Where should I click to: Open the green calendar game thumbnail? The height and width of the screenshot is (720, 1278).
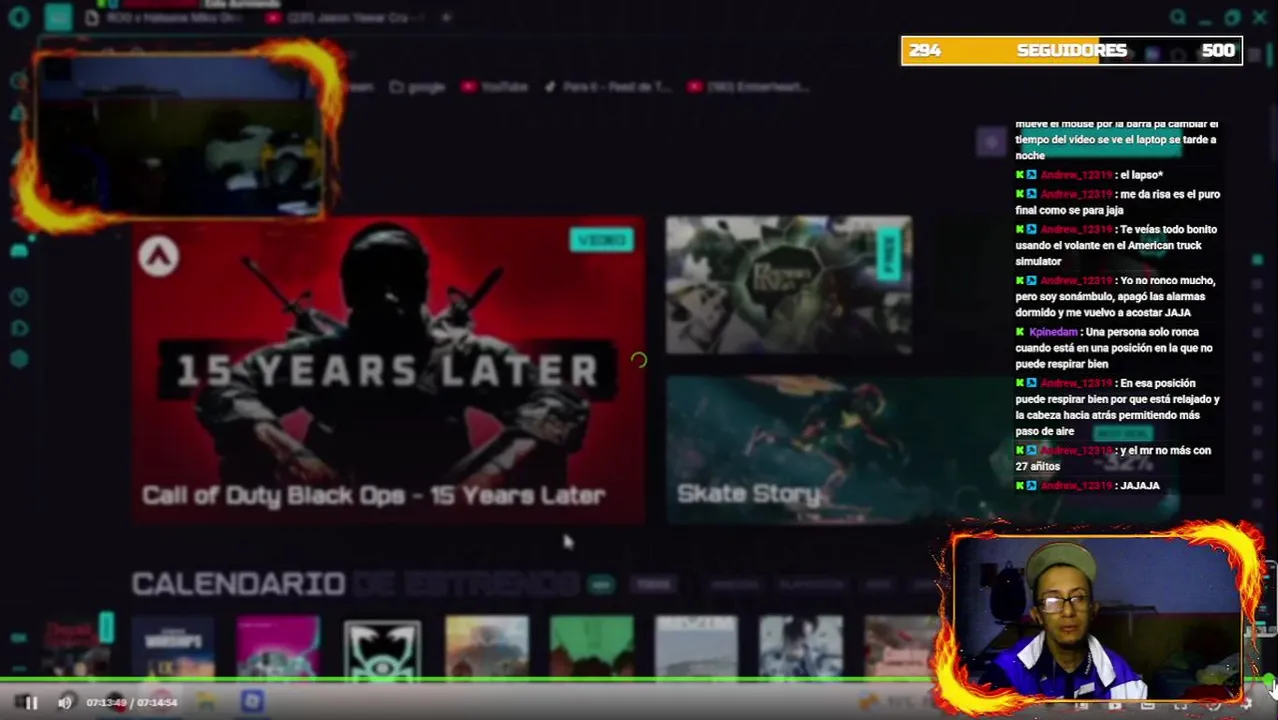tap(591, 648)
